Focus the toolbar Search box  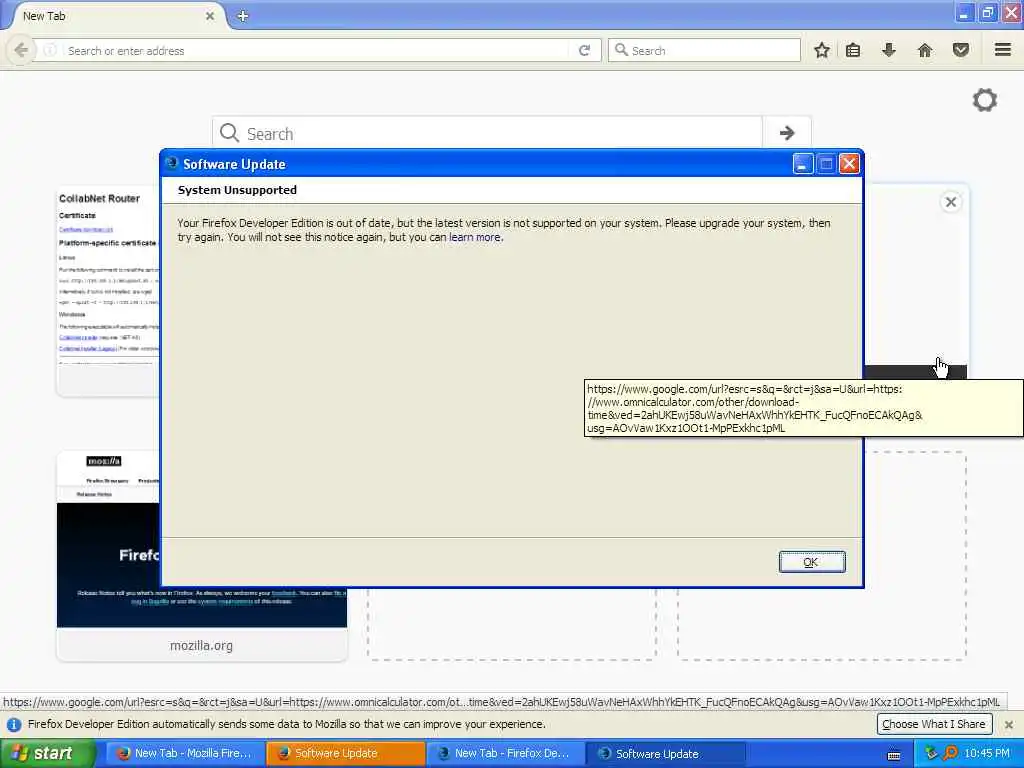704,50
